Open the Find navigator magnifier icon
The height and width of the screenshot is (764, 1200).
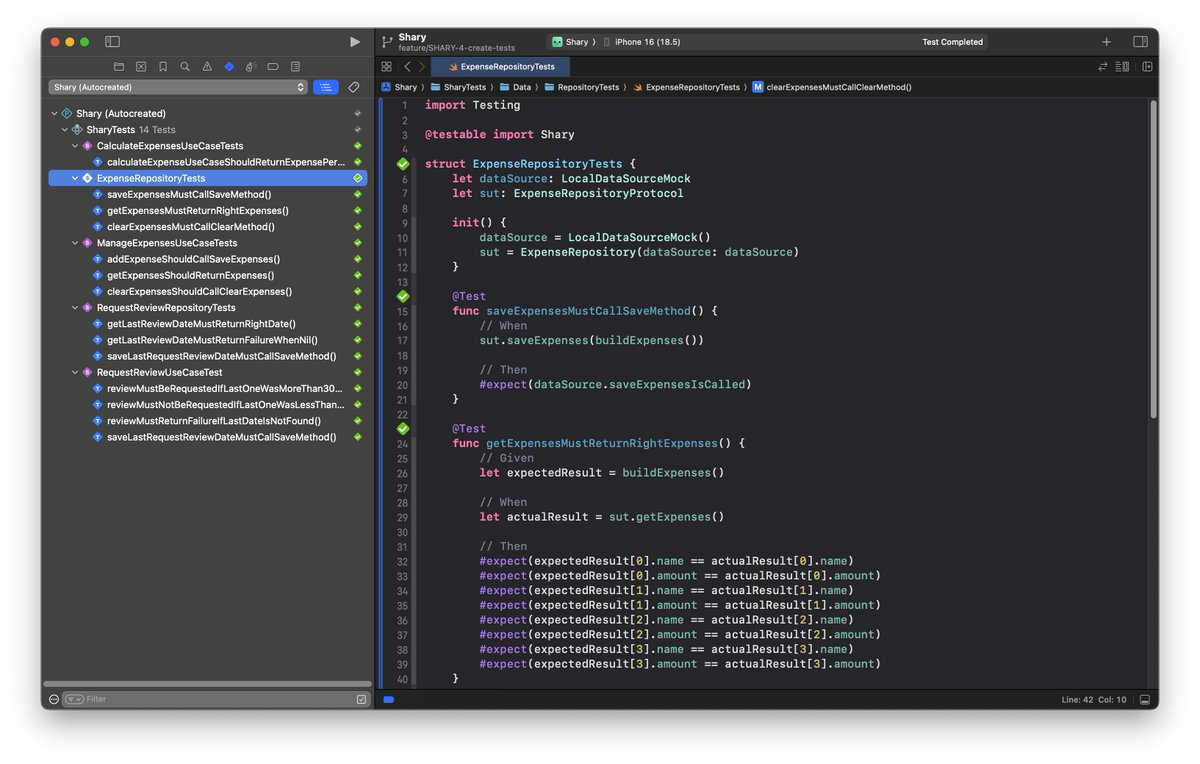(185, 67)
